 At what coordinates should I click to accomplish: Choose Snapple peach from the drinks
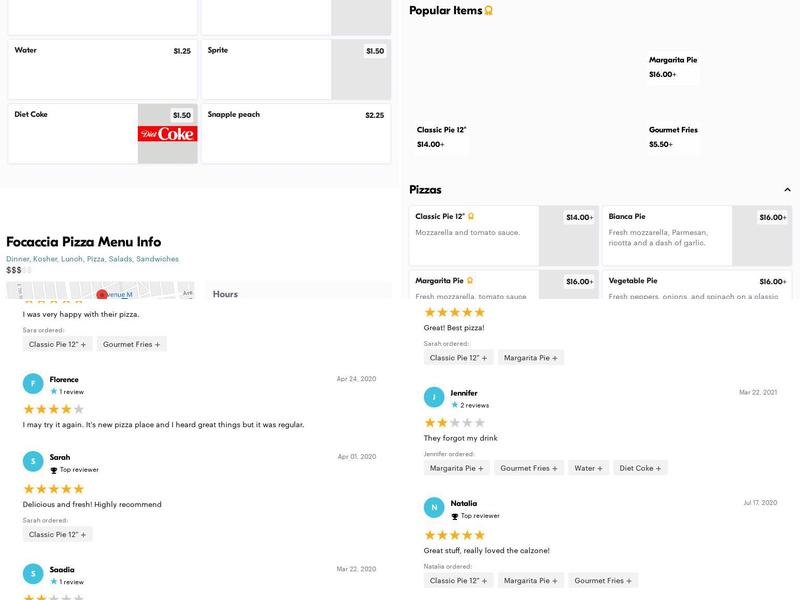point(295,133)
